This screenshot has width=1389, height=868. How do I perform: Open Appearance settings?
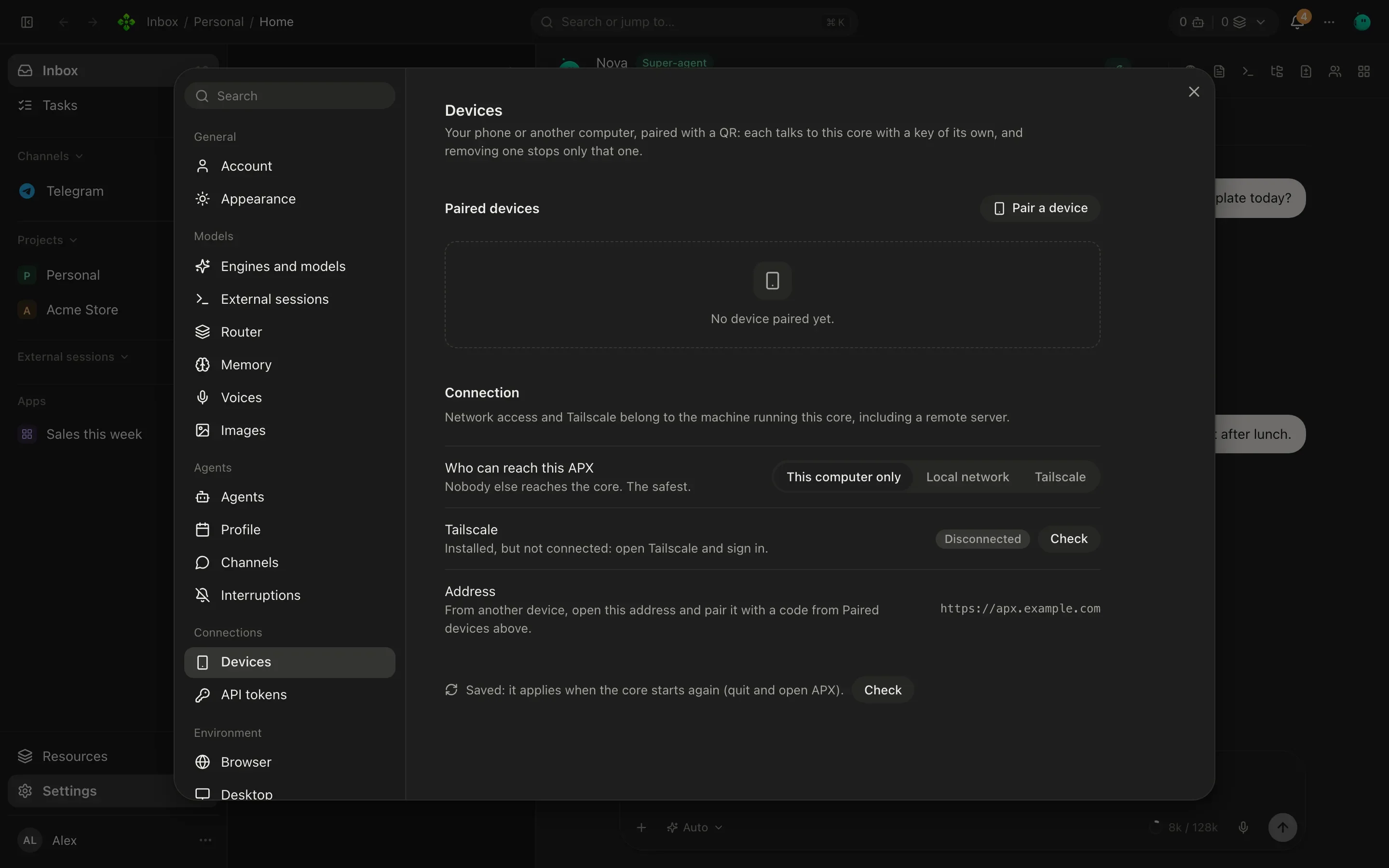coord(289,199)
